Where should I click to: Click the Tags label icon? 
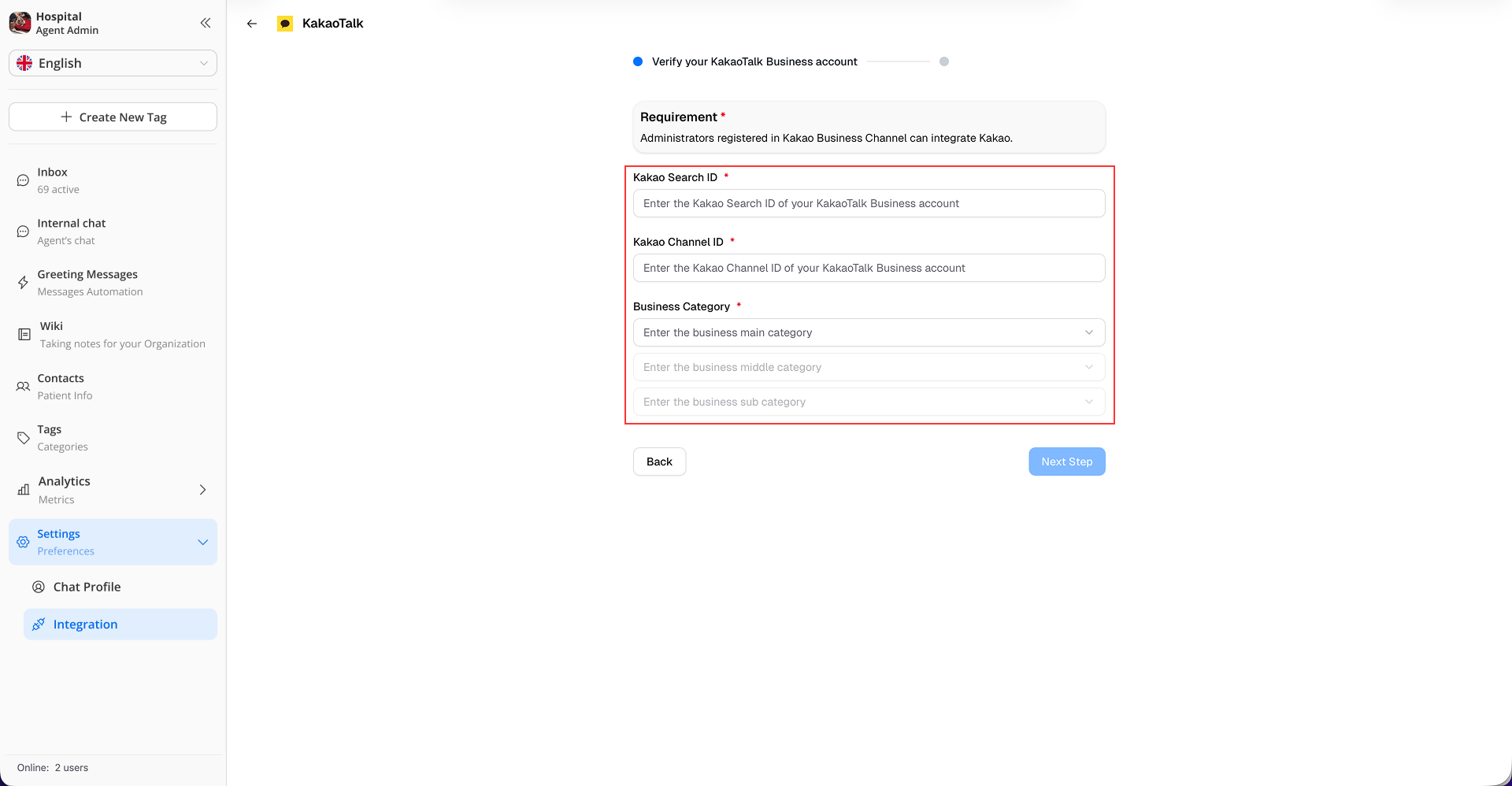[23, 437]
